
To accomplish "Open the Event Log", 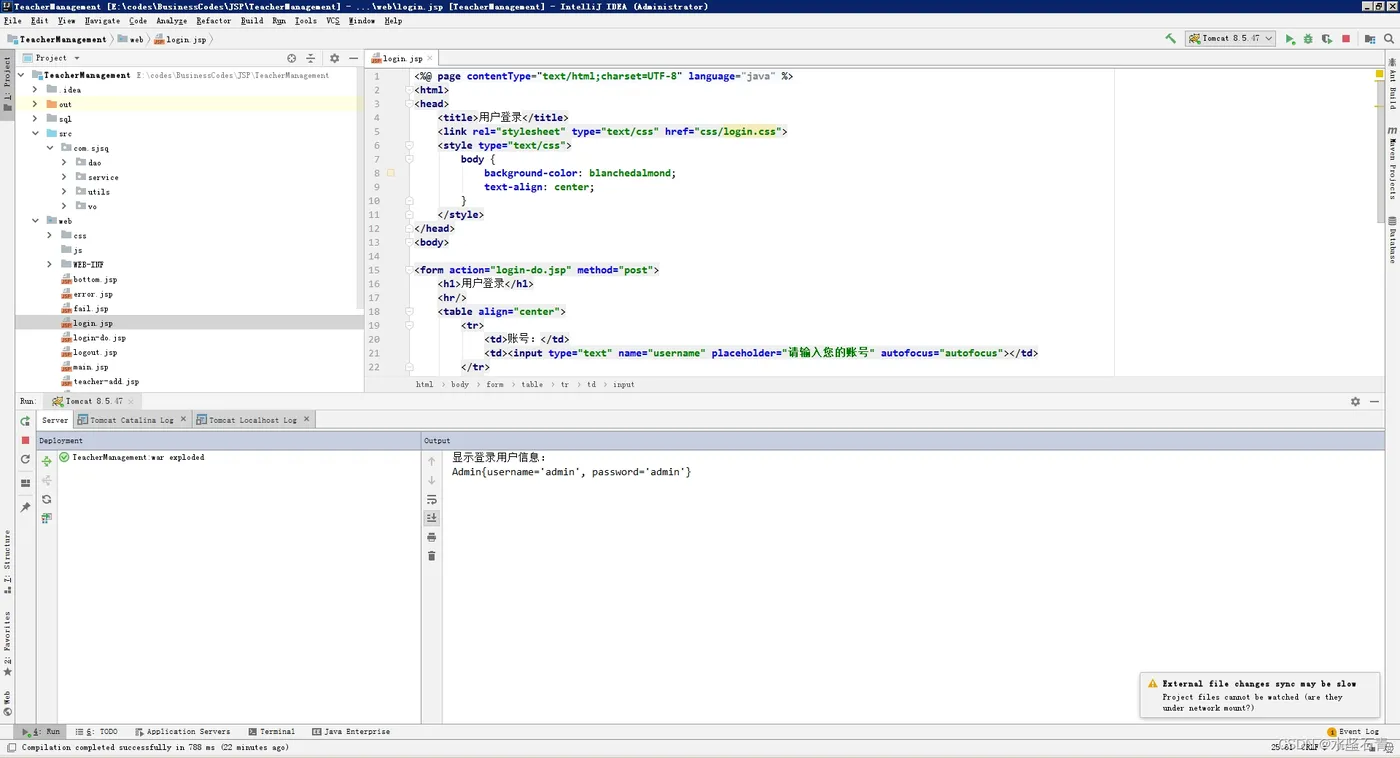I will pos(1352,732).
